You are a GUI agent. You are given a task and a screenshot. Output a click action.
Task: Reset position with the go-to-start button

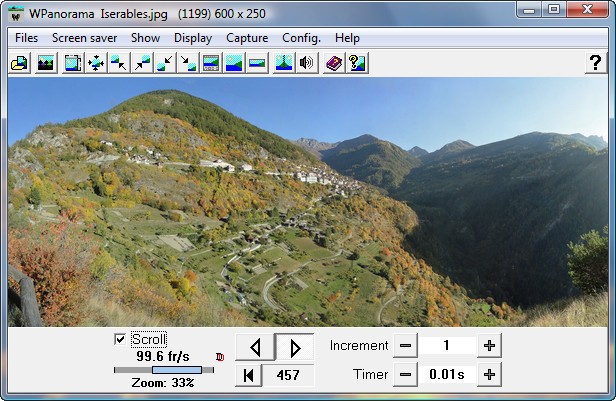(248, 375)
